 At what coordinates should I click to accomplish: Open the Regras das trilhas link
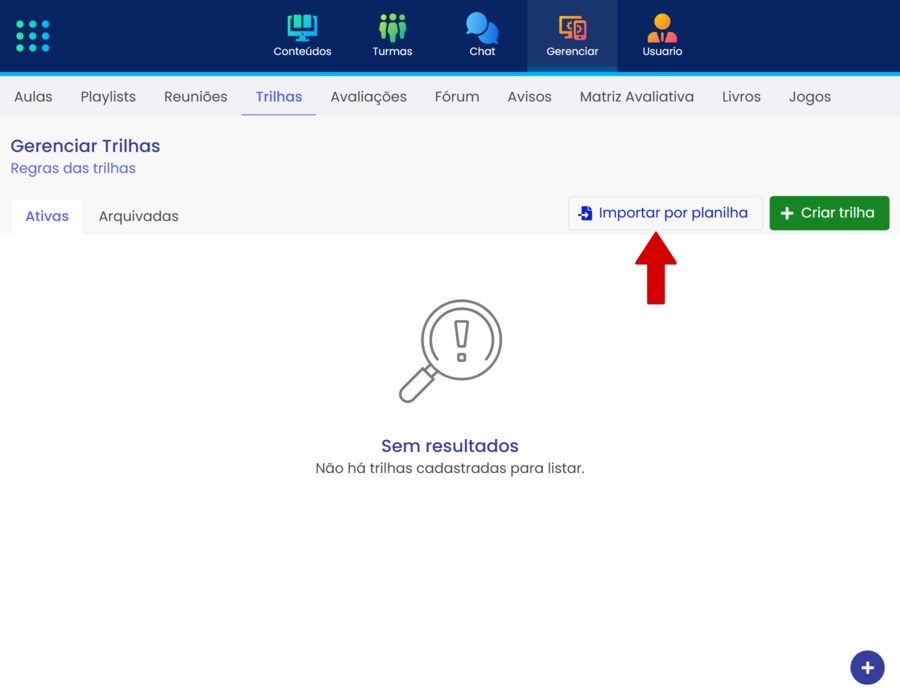point(73,168)
